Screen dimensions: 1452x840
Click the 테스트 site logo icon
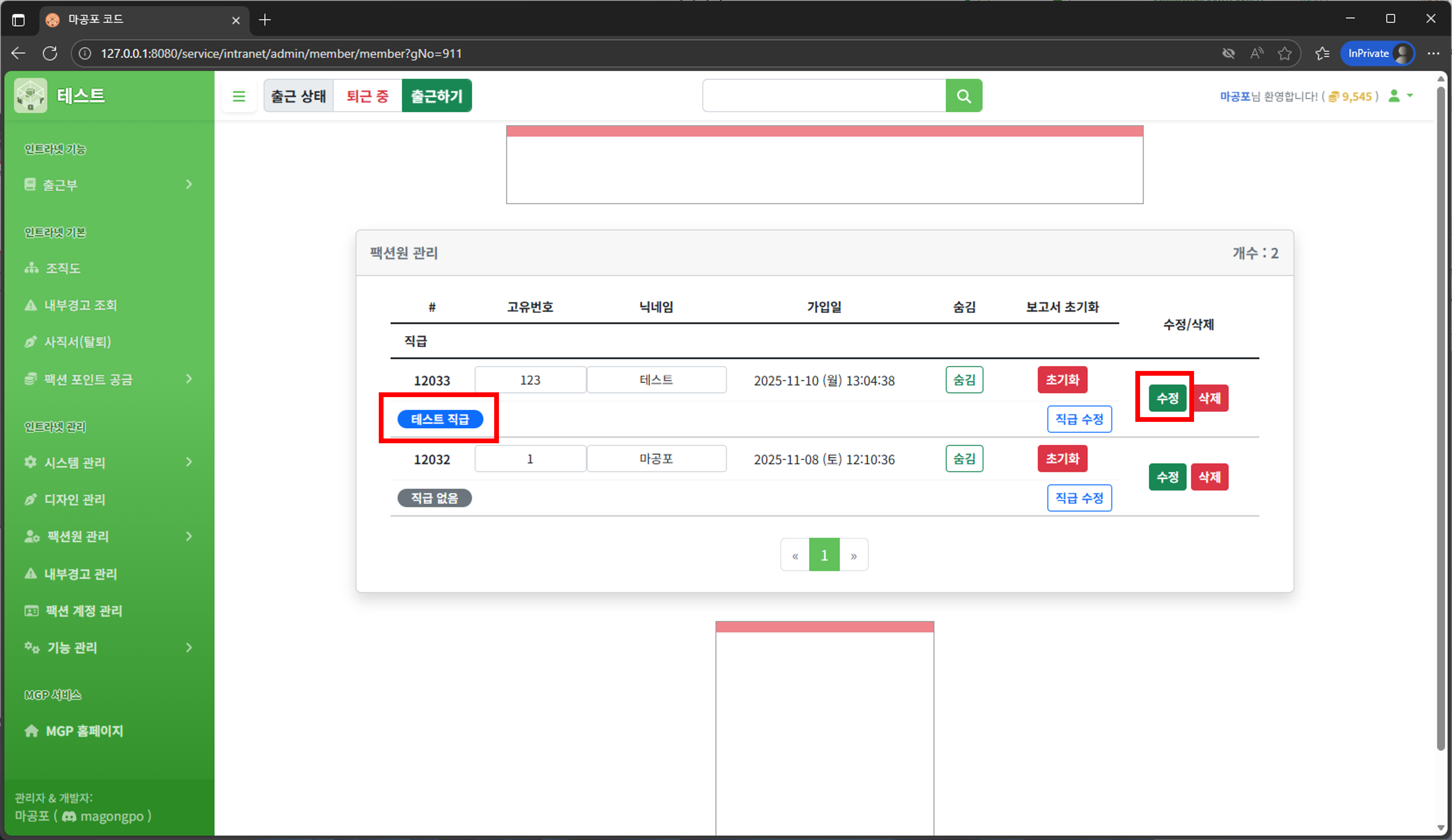pyautogui.click(x=31, y=96)
